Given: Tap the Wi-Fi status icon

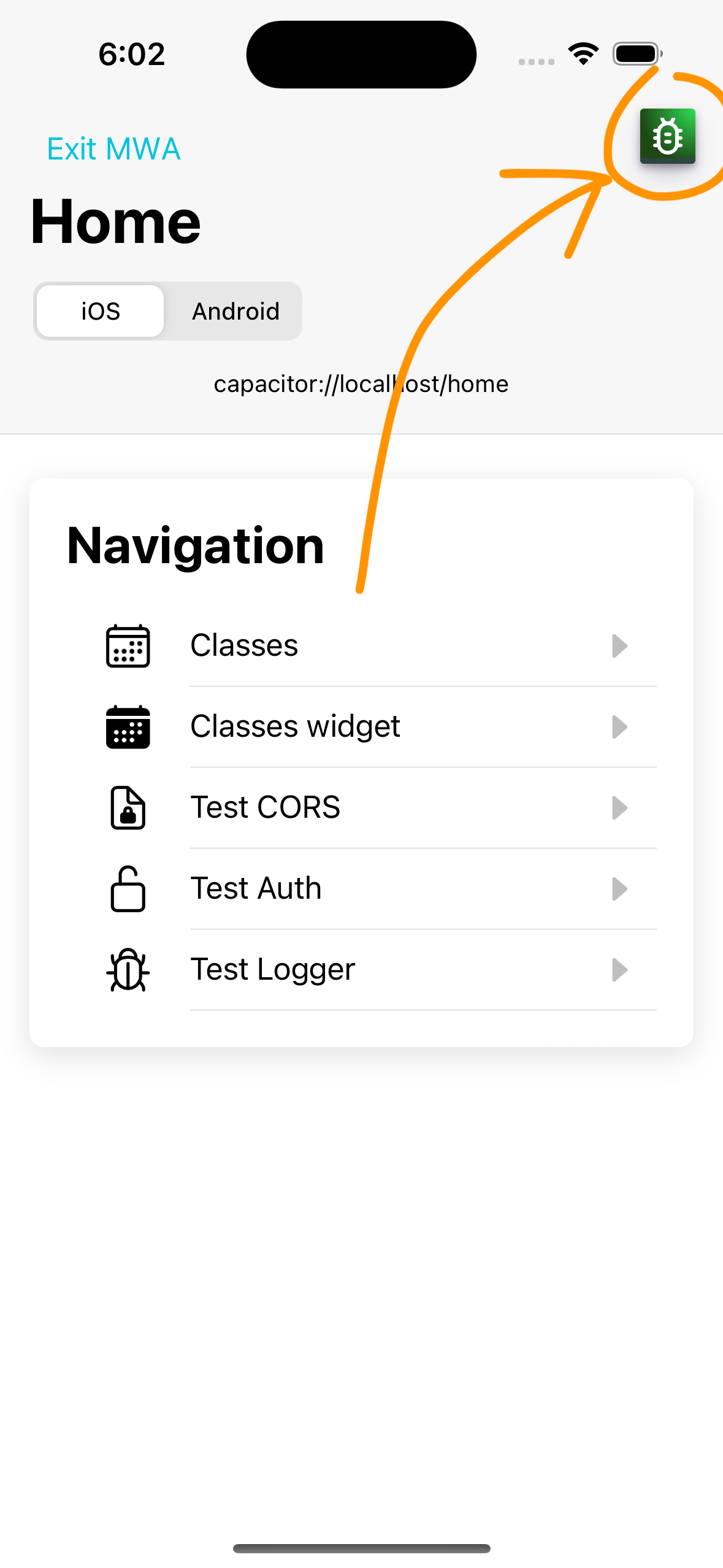Looking at the screenshot, I should (x=583, y=54).
